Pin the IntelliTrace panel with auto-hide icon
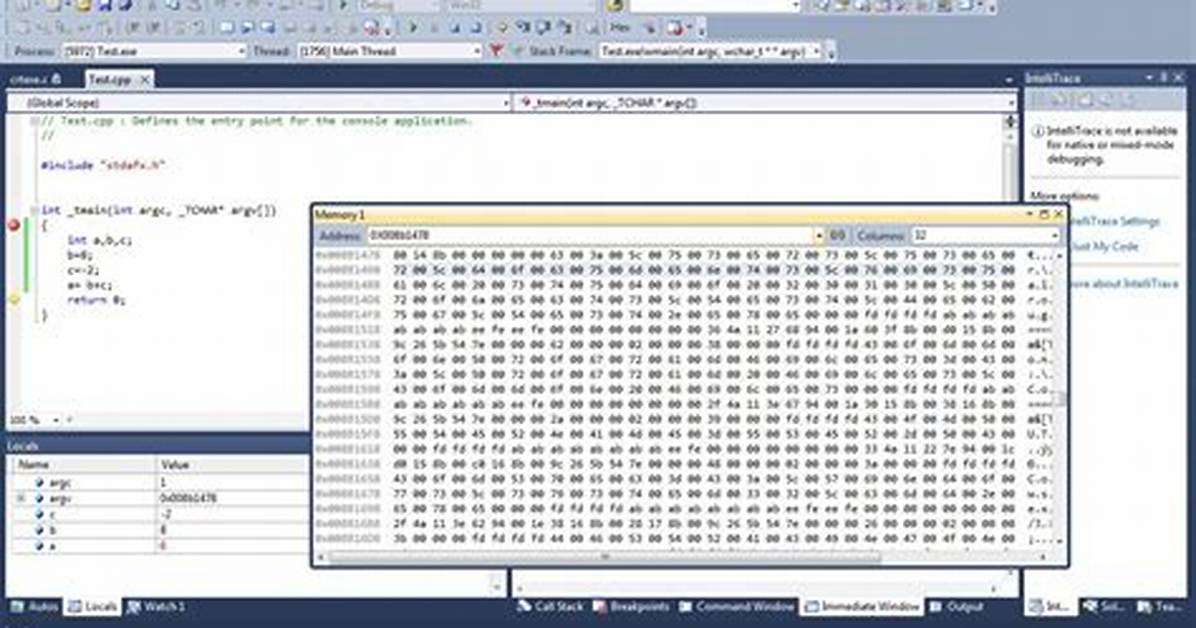 (1164, 77)
